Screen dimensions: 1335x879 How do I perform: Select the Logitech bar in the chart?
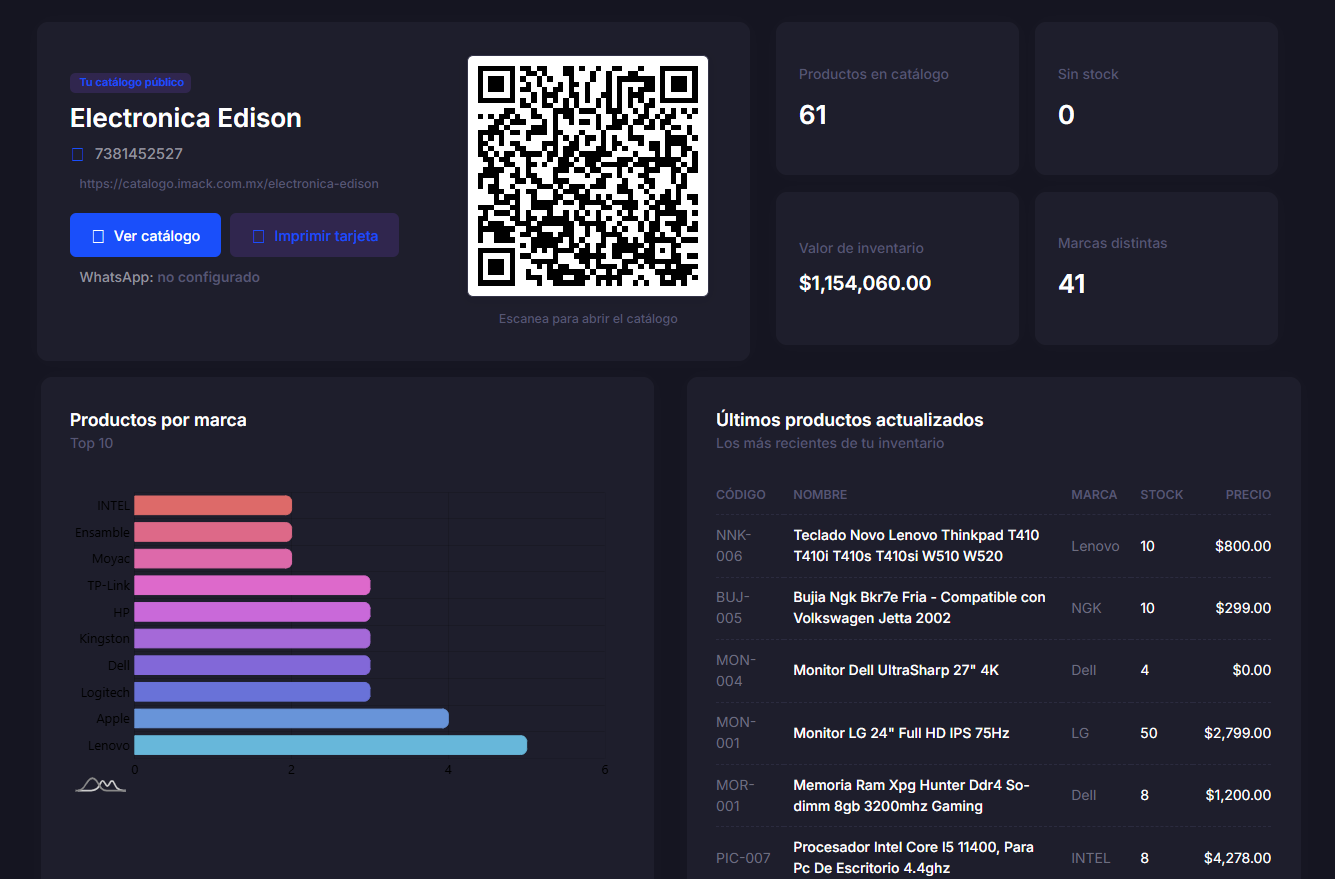click(252, 692)
